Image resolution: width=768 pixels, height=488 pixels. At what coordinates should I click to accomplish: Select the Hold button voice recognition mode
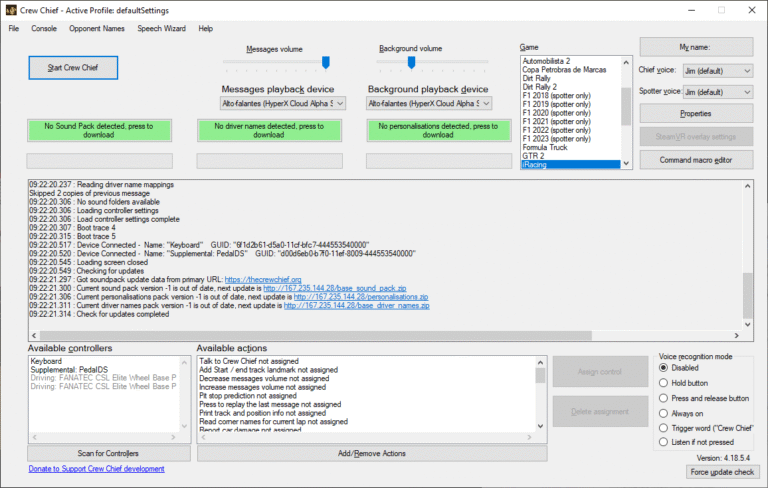click(x=663, y=383)
